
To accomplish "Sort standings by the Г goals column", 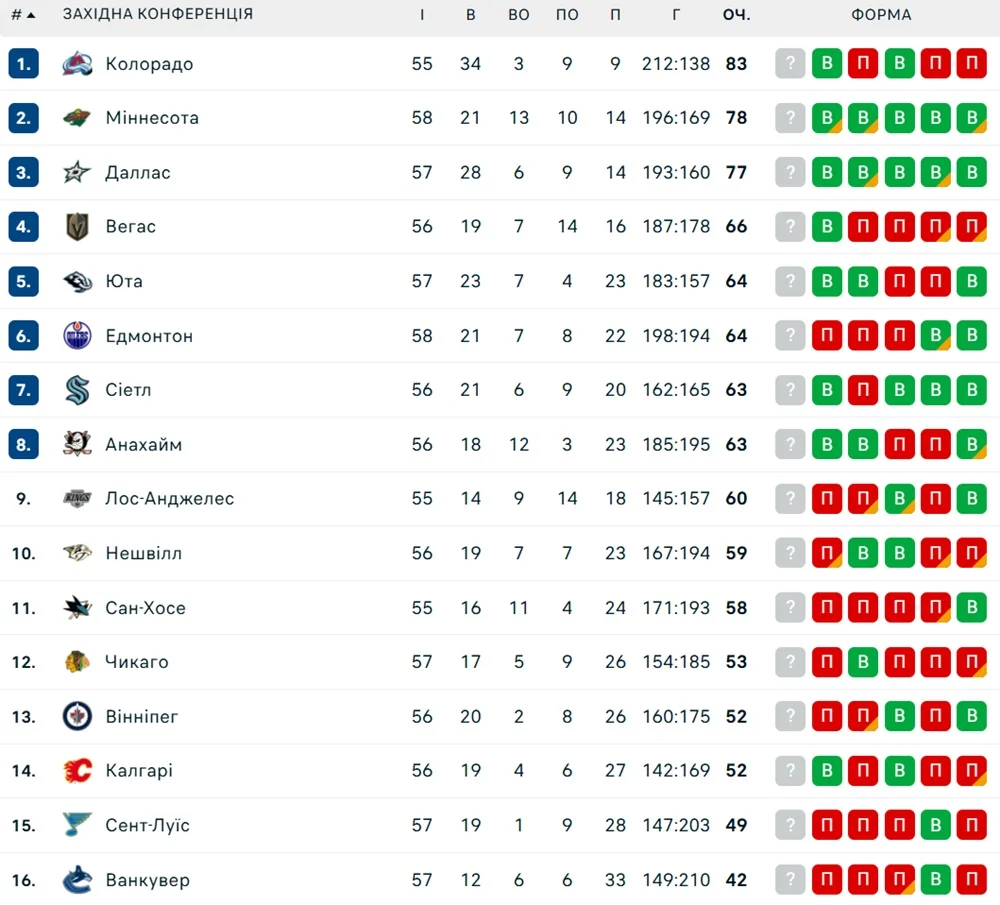I will click(676, 15).
